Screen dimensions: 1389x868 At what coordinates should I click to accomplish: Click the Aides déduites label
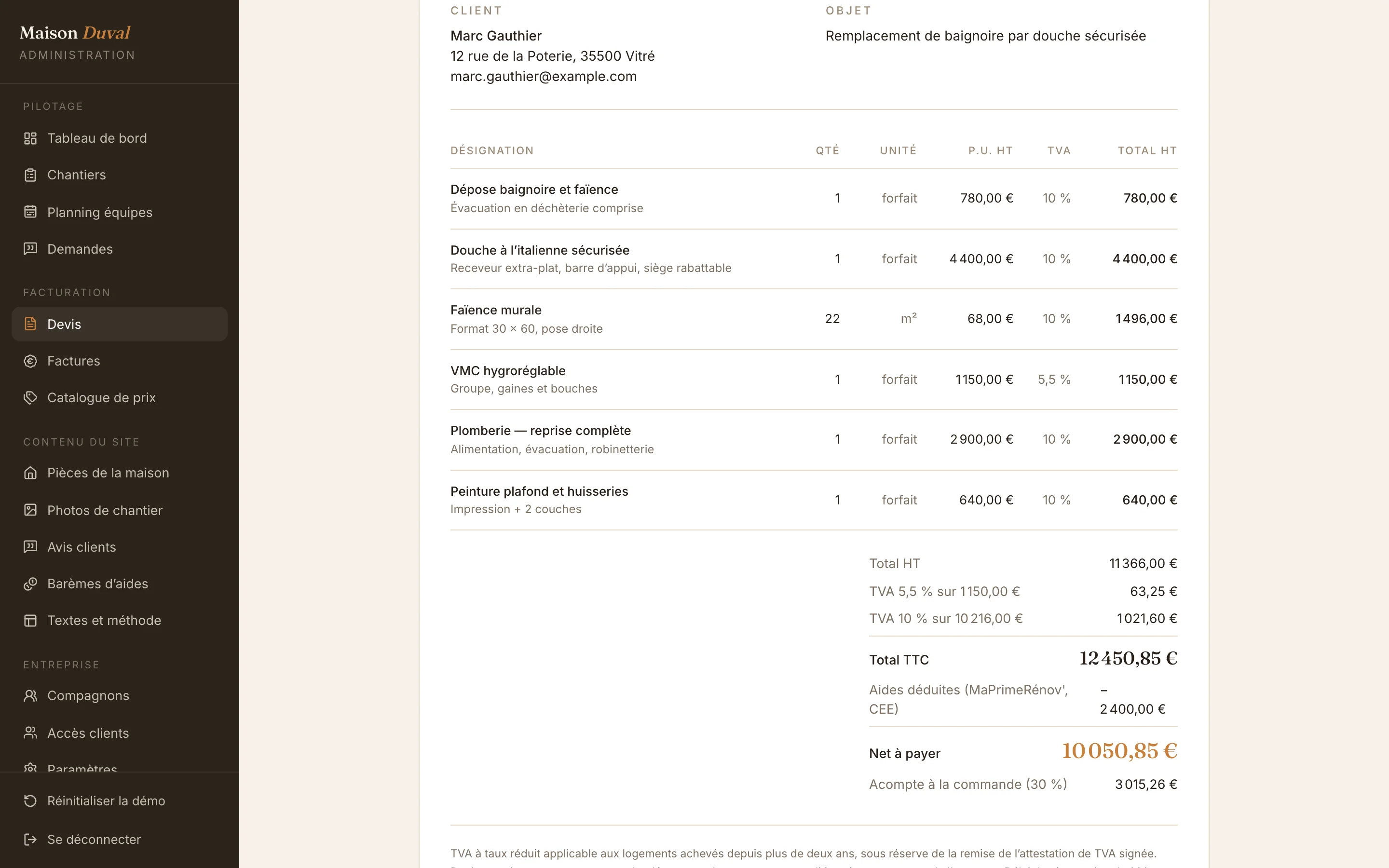pos(968,699)
